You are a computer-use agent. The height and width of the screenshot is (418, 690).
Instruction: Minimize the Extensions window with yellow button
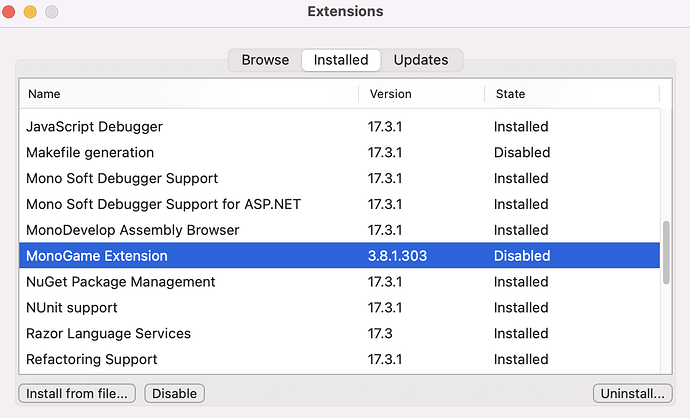point(30,11)
